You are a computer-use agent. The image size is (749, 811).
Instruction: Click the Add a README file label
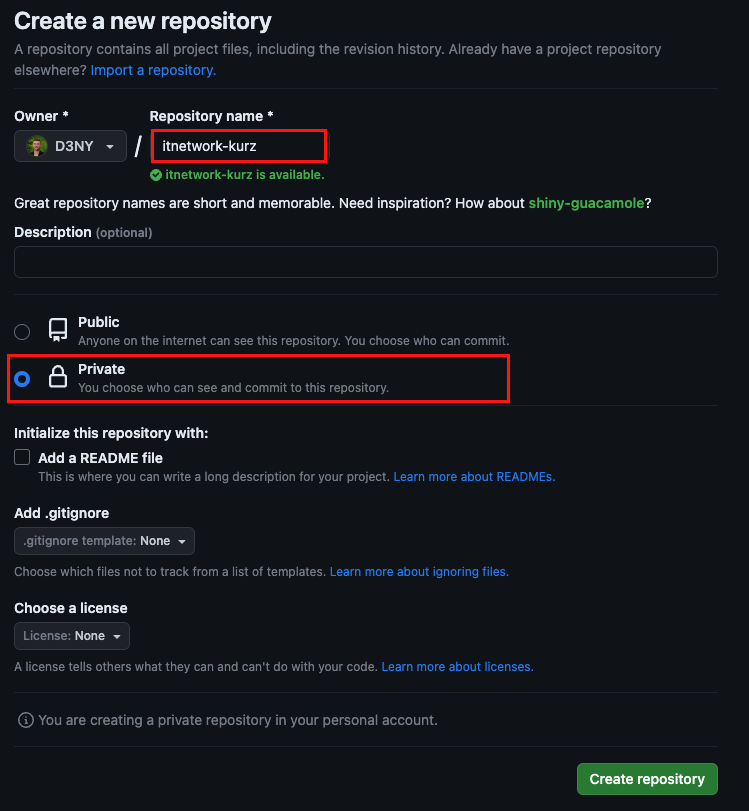click(x=100, y=458)
